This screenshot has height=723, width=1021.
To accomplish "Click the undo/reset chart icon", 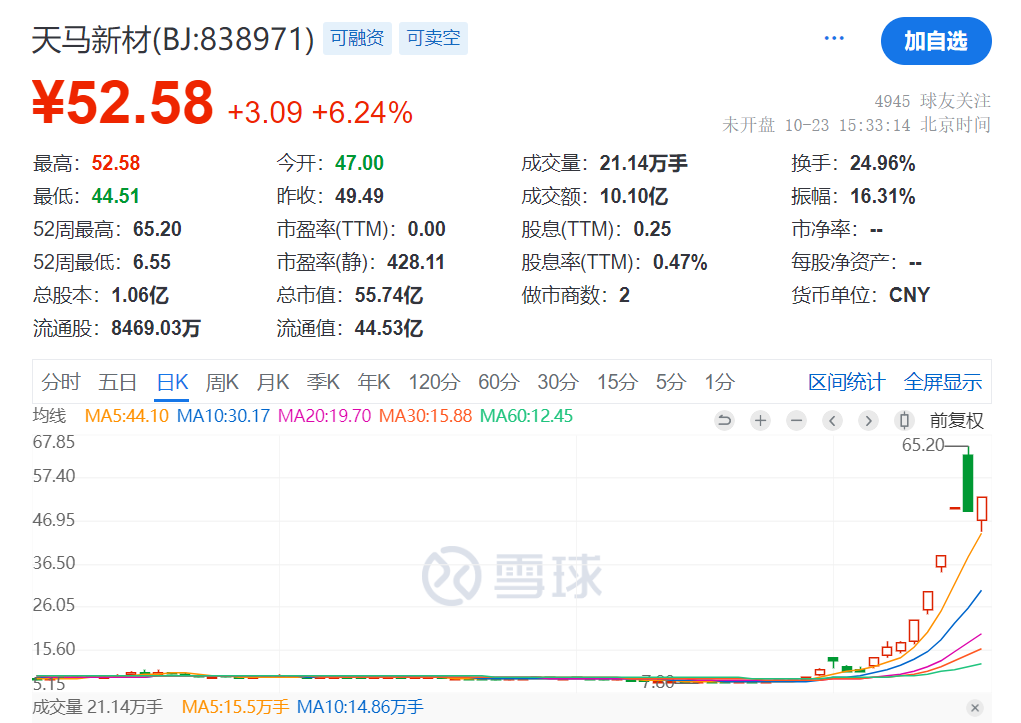I will pyautogui.click(x=724, y=421).
